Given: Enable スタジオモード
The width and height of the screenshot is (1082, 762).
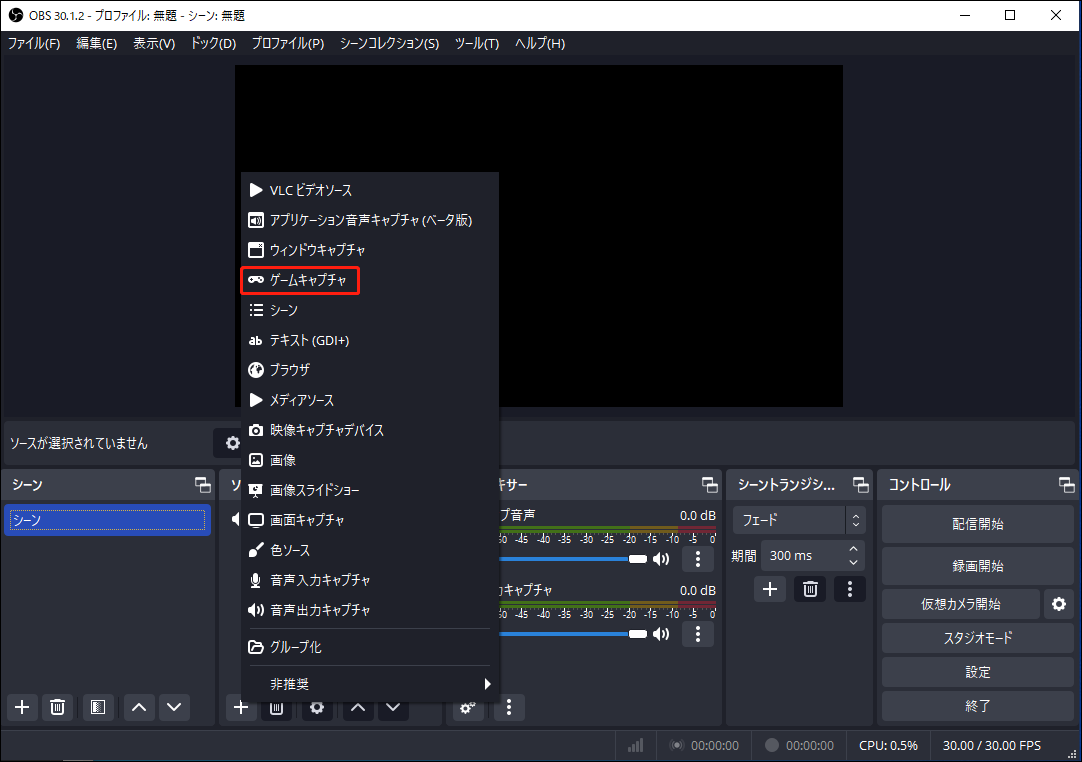Looking at the screenshot, I should (x=977, y=638).
